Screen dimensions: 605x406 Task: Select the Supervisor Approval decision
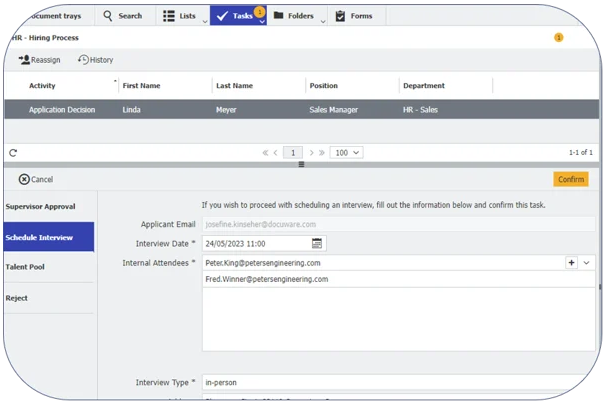coord(40,207)
